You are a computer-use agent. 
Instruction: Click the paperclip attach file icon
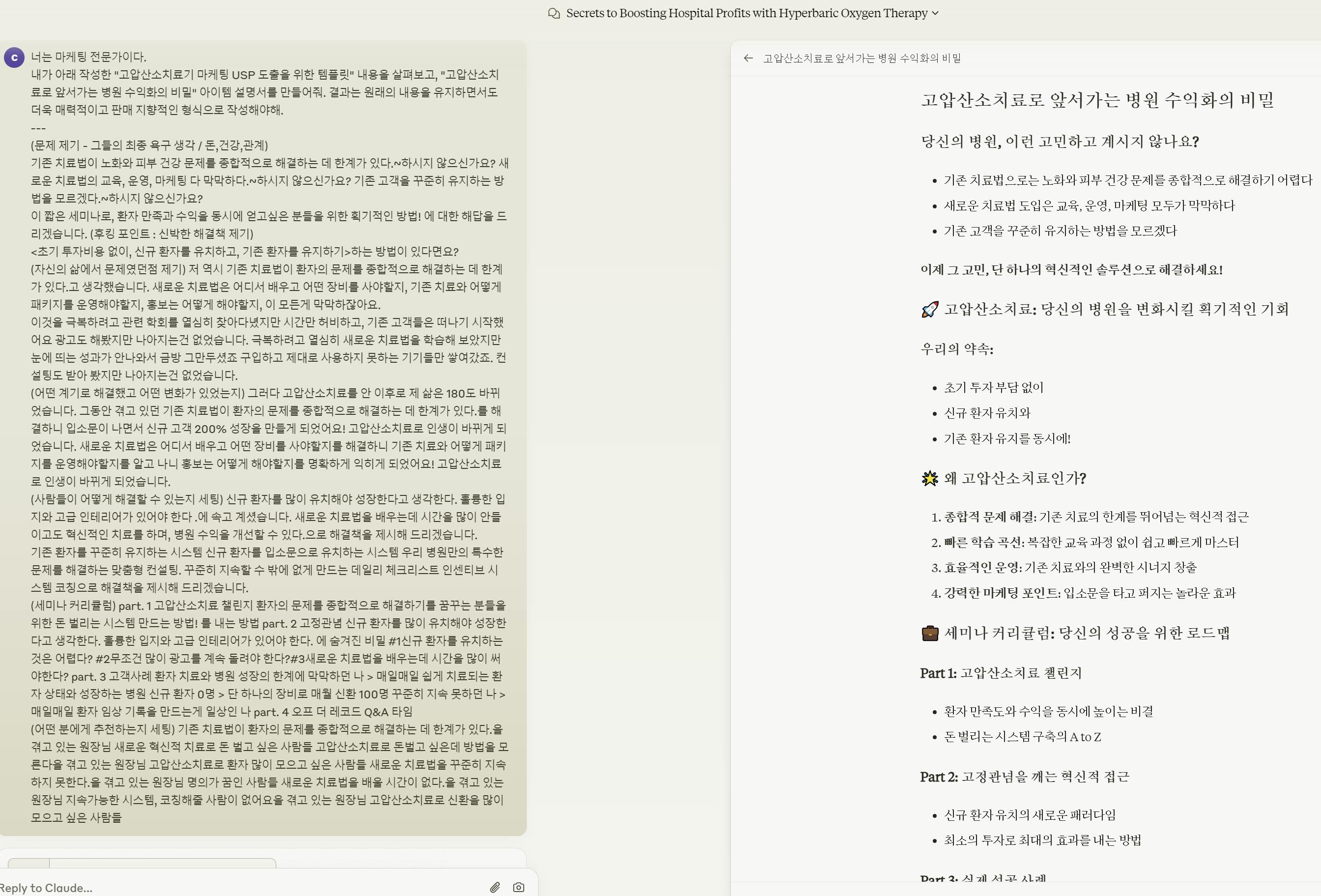(495, 887)
